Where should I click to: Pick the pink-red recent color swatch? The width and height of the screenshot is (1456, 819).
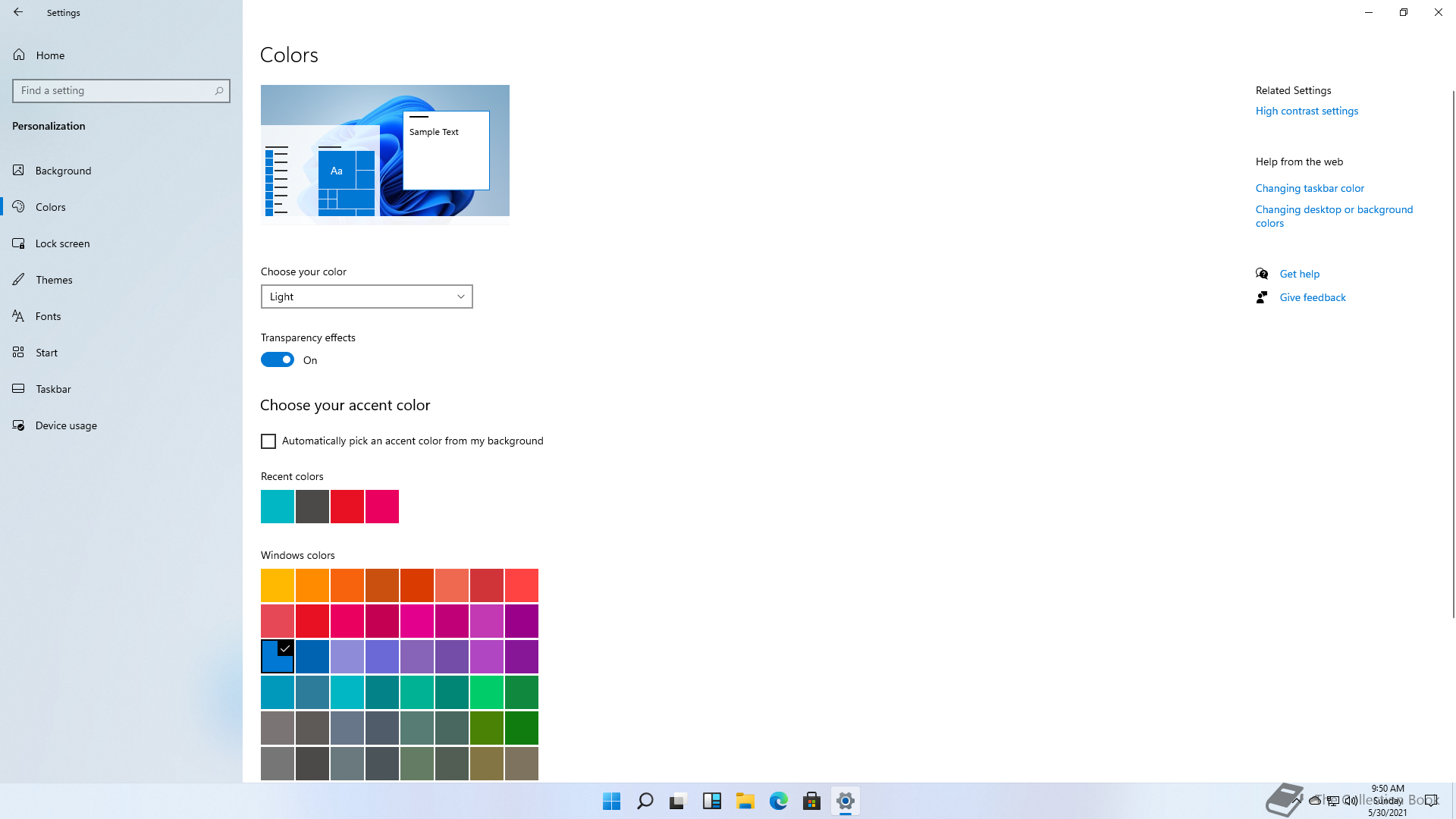pyautogui.click(x=382, y=507)
